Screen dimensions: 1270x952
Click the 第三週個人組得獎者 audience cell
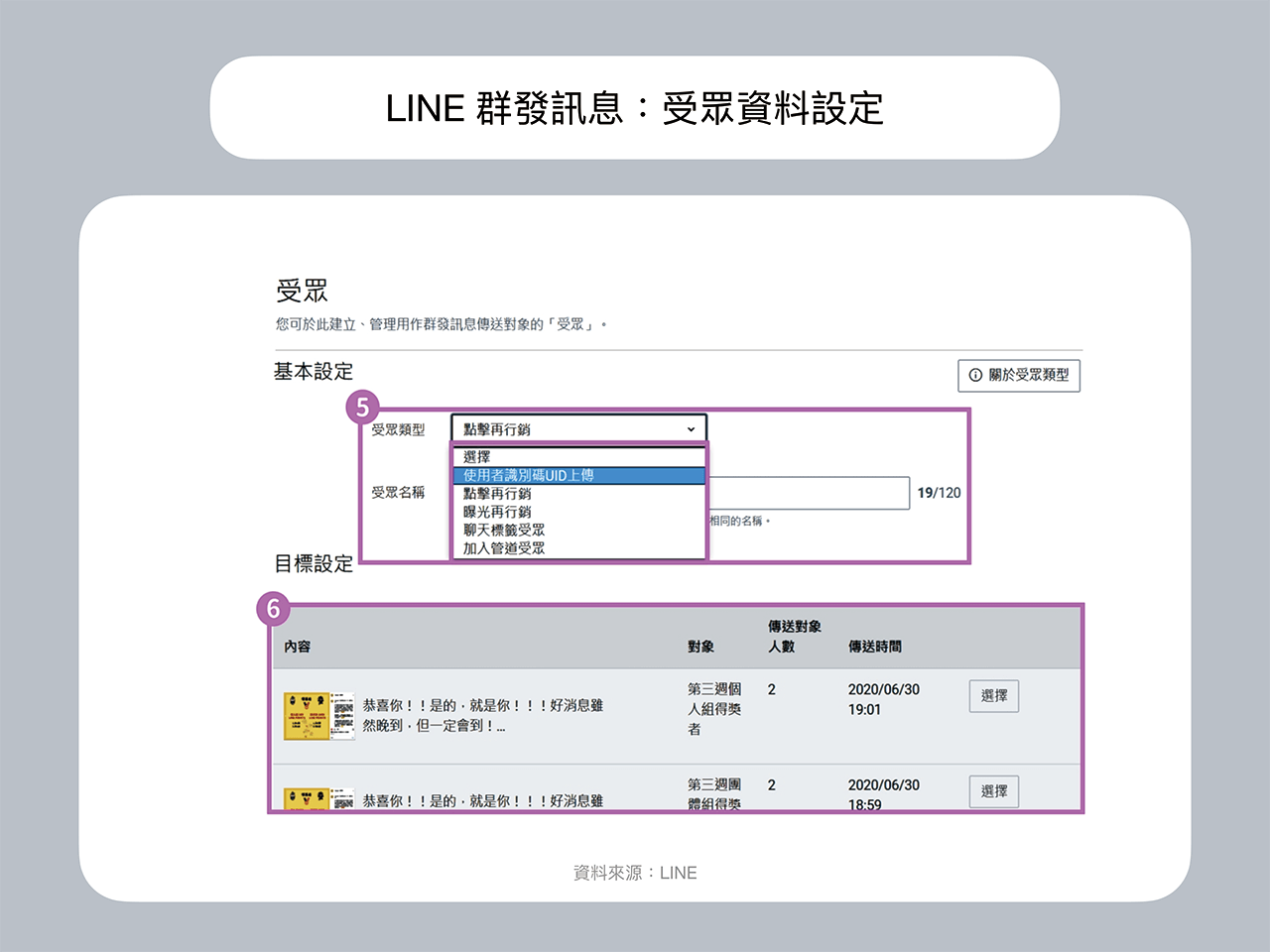714,709
